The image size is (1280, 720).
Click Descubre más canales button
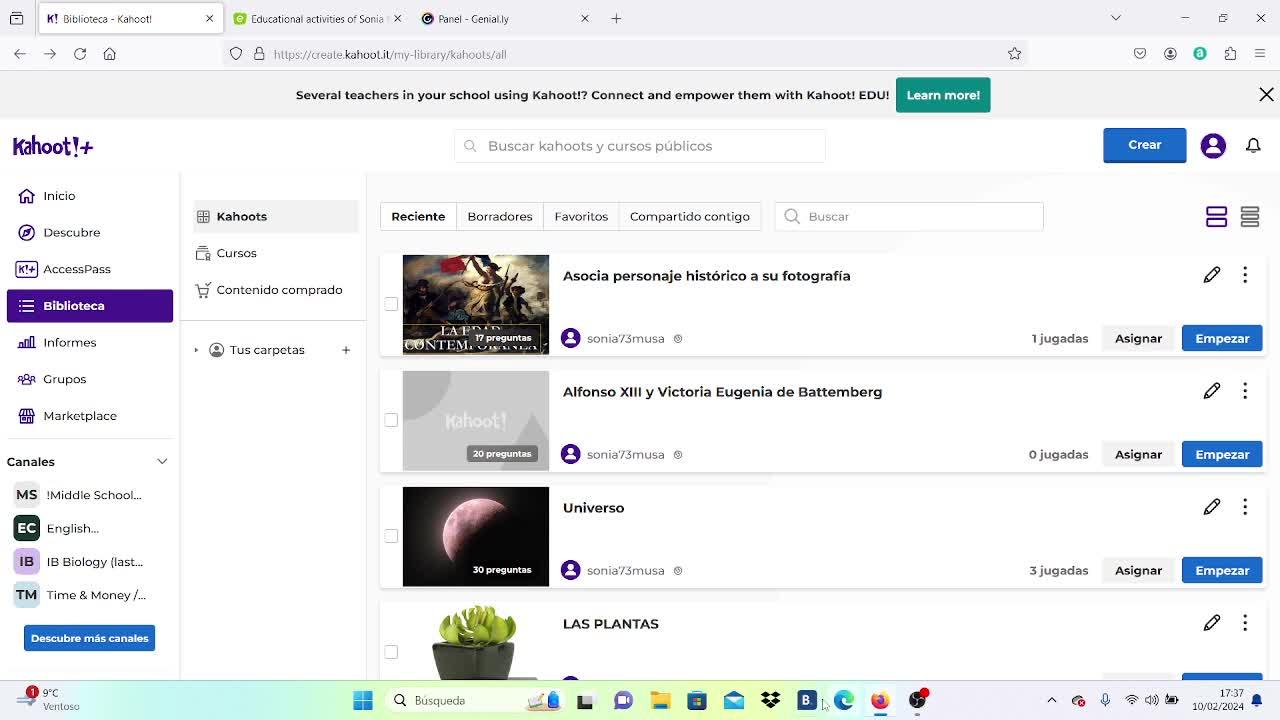[89, 638]
